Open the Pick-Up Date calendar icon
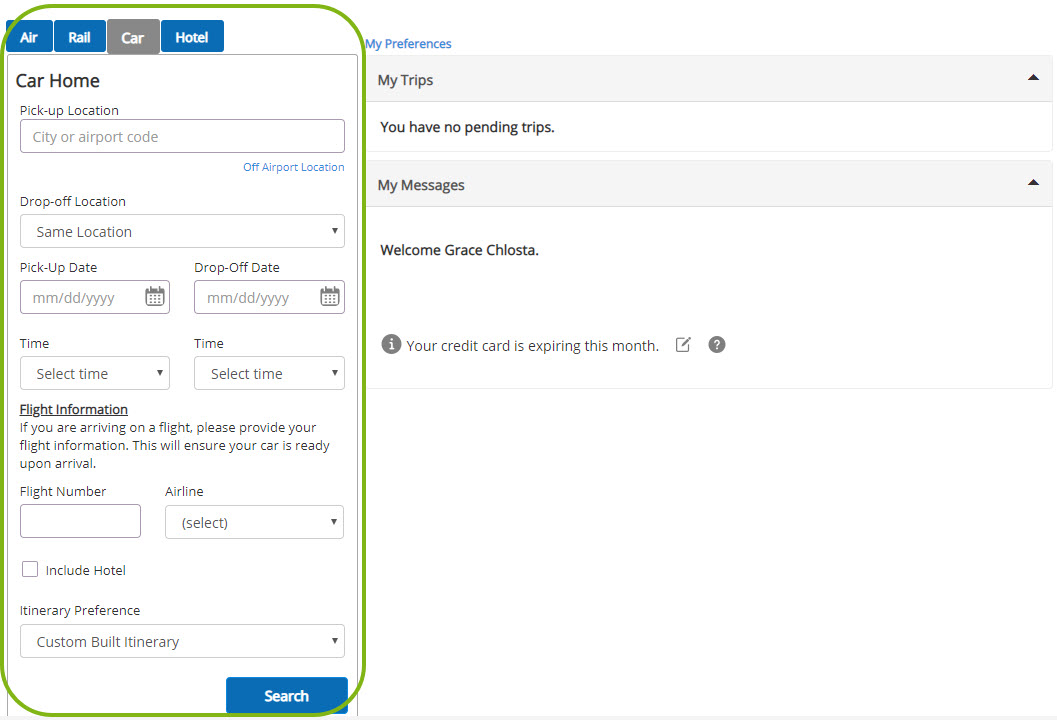The width and height of the screenshot is (1057, 720). [155, 297]
